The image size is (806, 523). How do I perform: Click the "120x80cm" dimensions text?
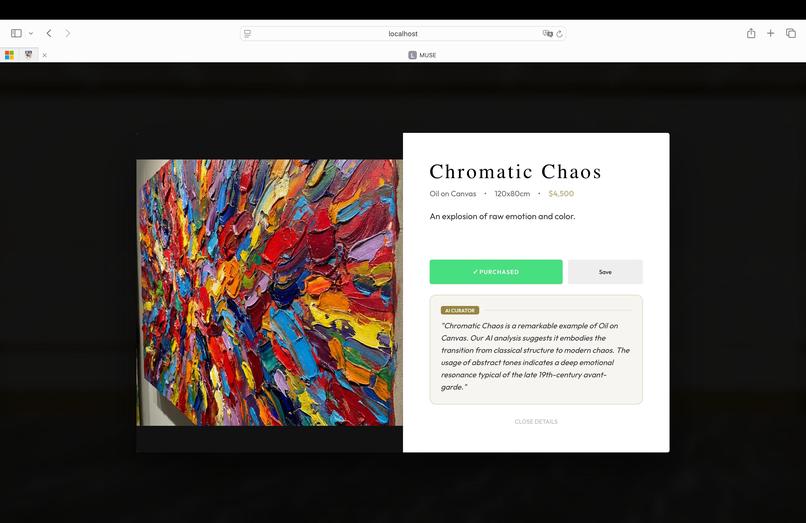click(512, 193)
